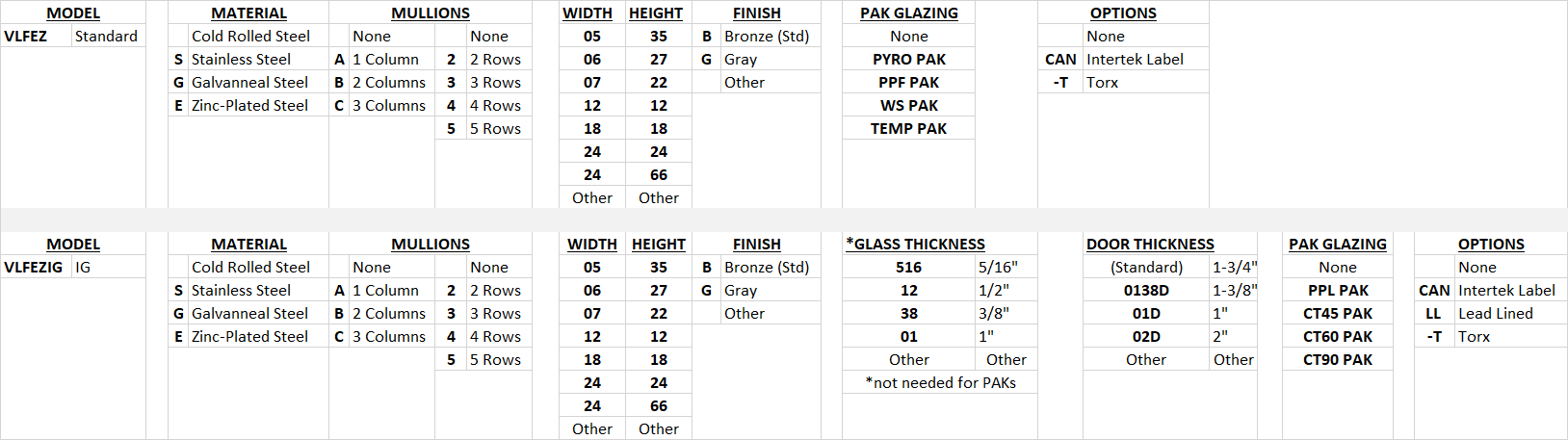Click the VLFEZ model code cell

click(x=26, y=37)
